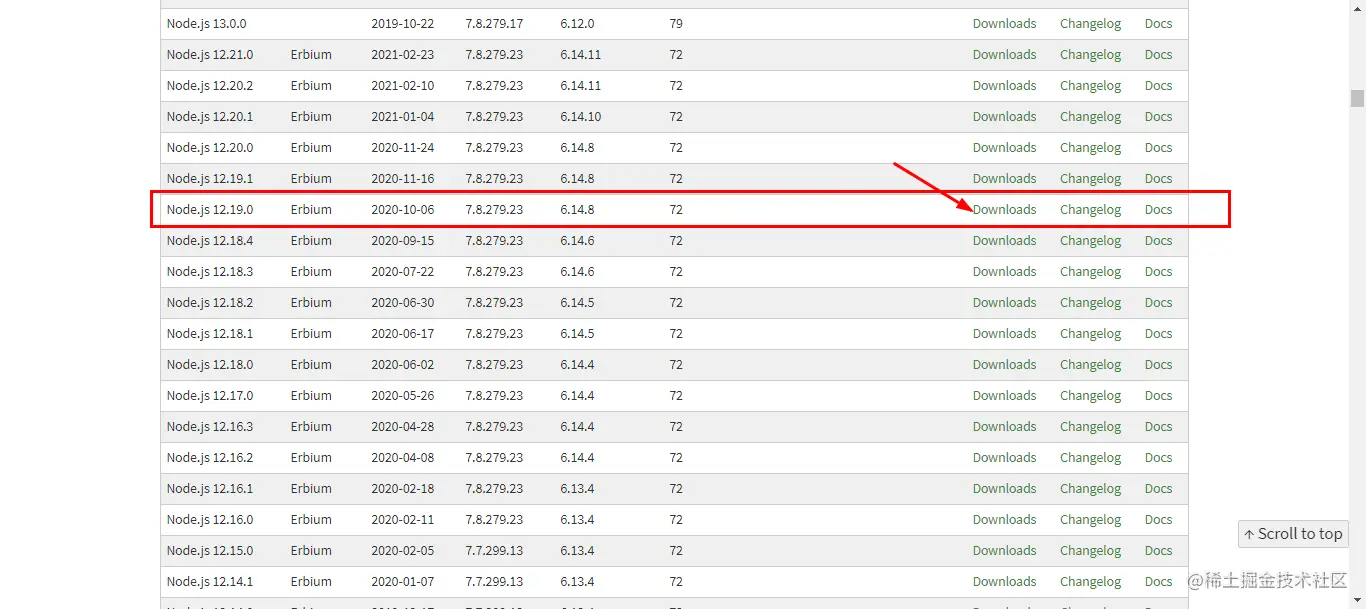View Changelog for Node.js 12.19.1
The width and height of the screenshot is (1366, 609).
pos(1090,179)
